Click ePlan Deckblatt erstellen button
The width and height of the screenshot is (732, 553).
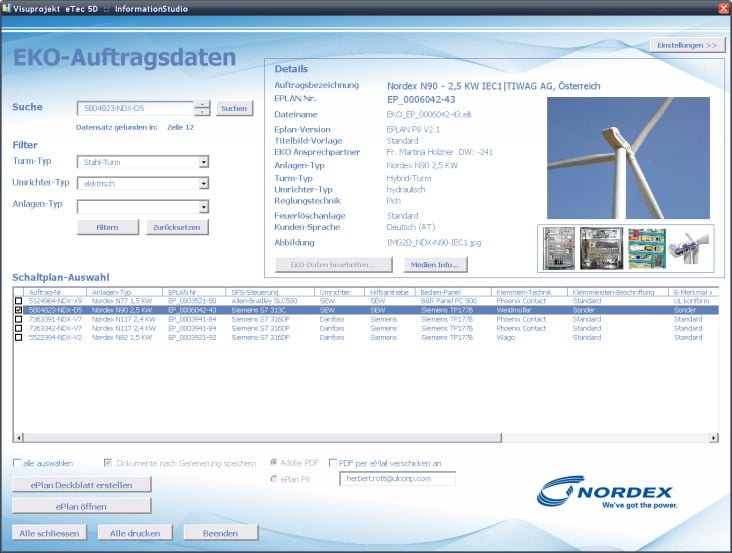82,485
